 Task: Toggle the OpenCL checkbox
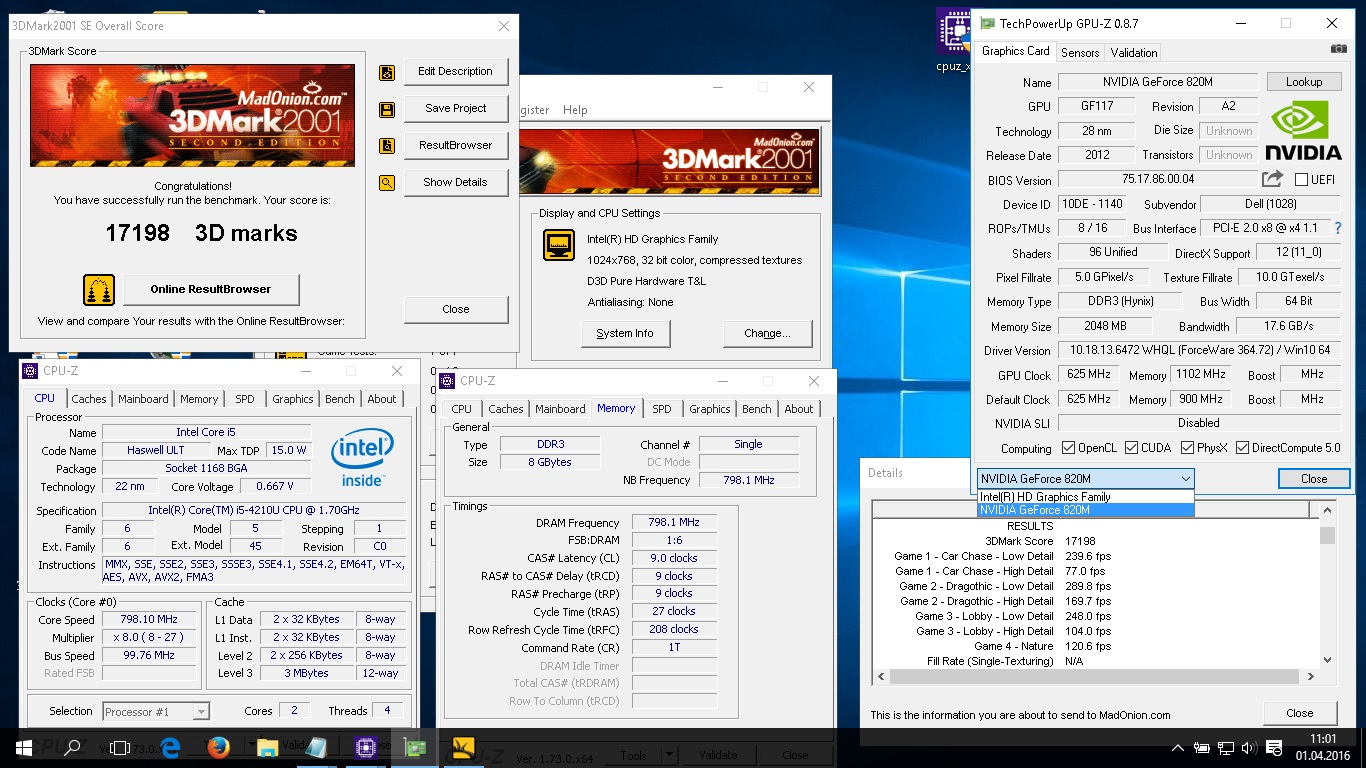[1068, 448]
